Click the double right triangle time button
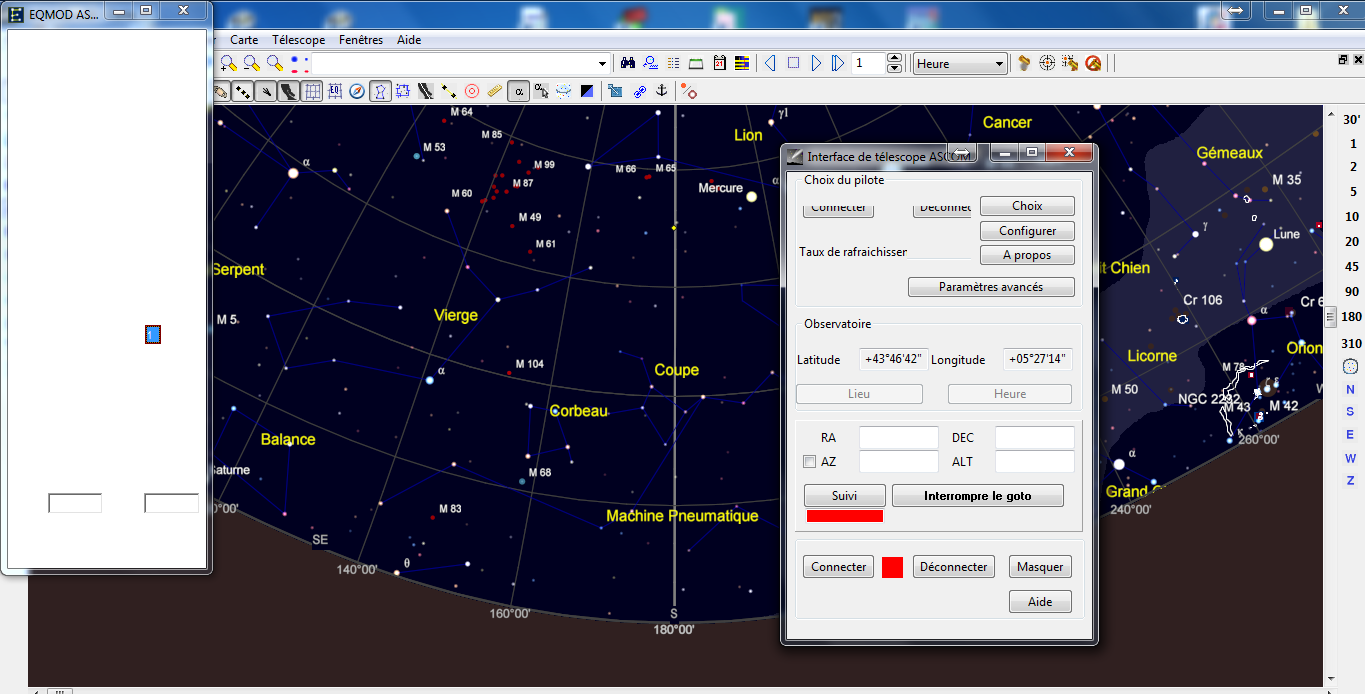 (838, 63)
